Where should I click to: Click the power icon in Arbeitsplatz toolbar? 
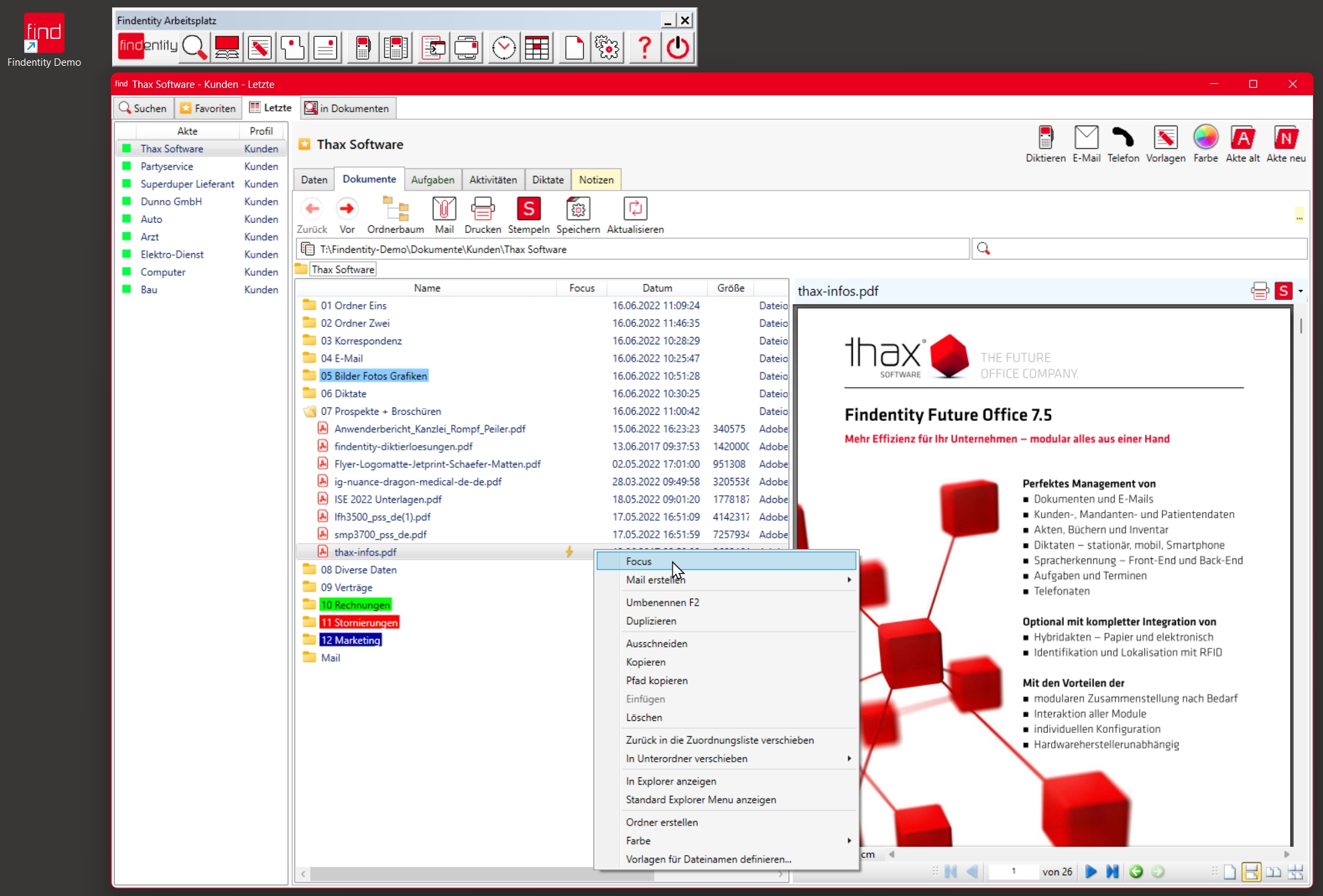678,48
